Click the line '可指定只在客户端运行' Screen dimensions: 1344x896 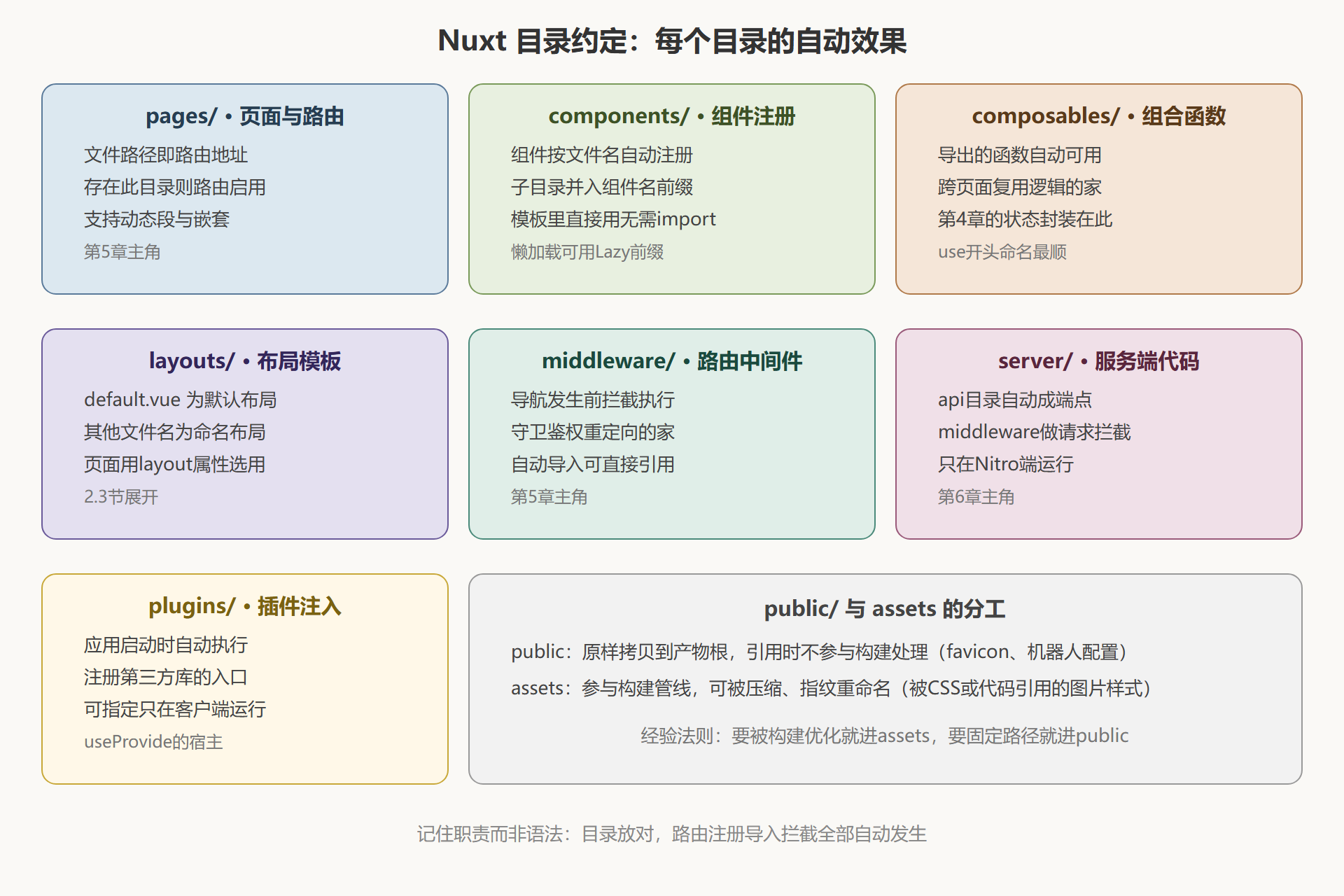coord(175,709)
